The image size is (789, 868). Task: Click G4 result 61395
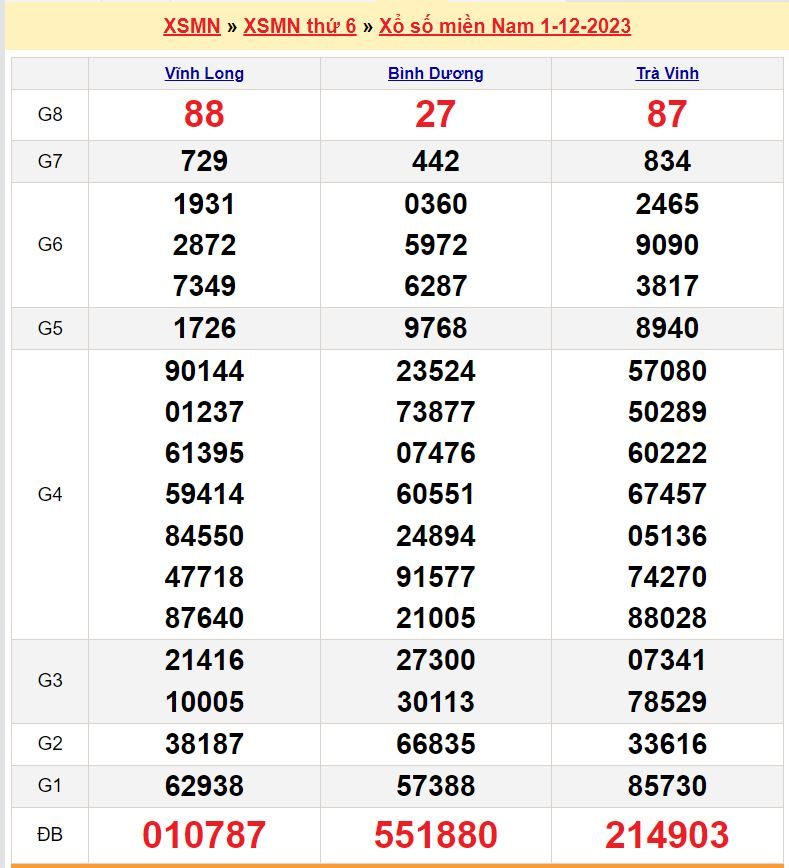(x=204, y=453)
